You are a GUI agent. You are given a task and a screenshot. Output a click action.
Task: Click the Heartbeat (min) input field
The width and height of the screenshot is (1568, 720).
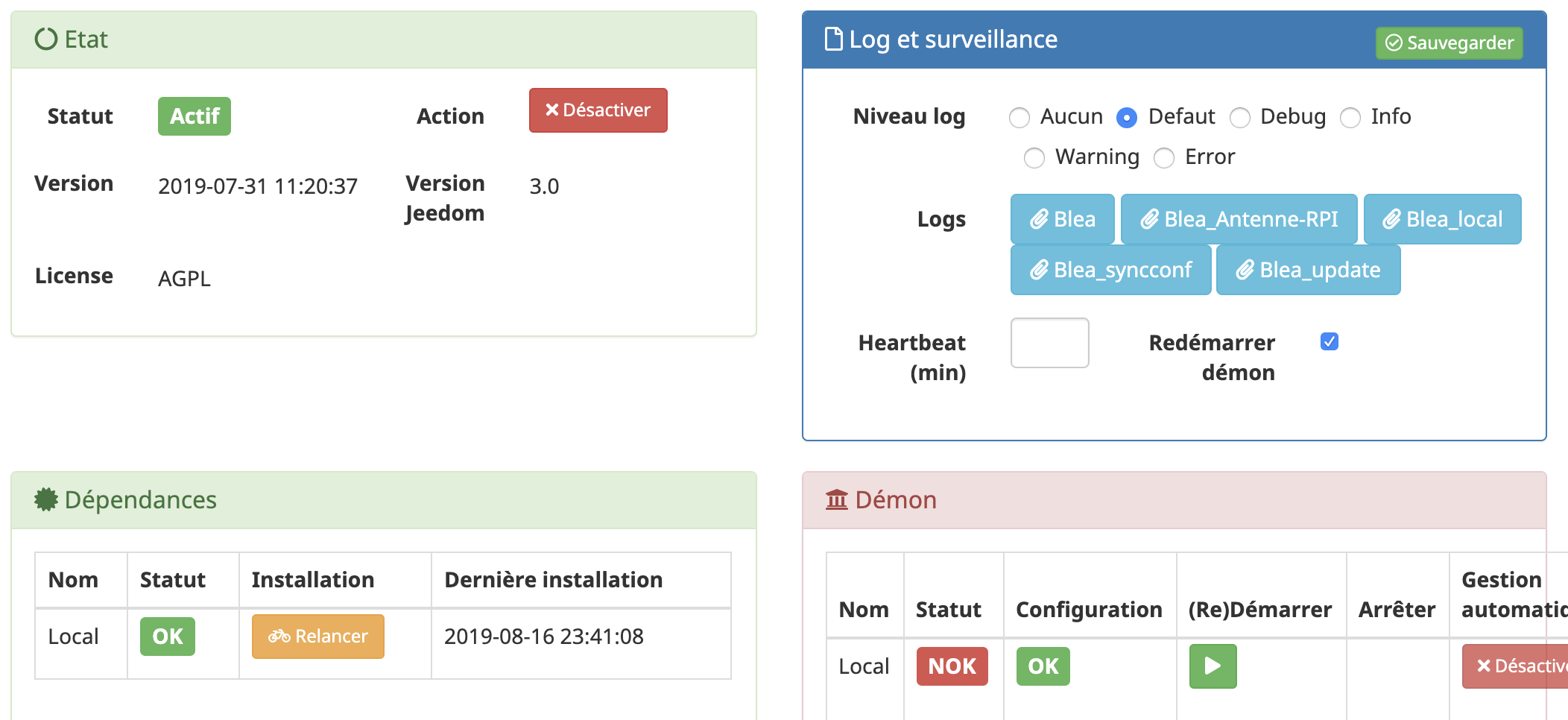coord(1049,343)
